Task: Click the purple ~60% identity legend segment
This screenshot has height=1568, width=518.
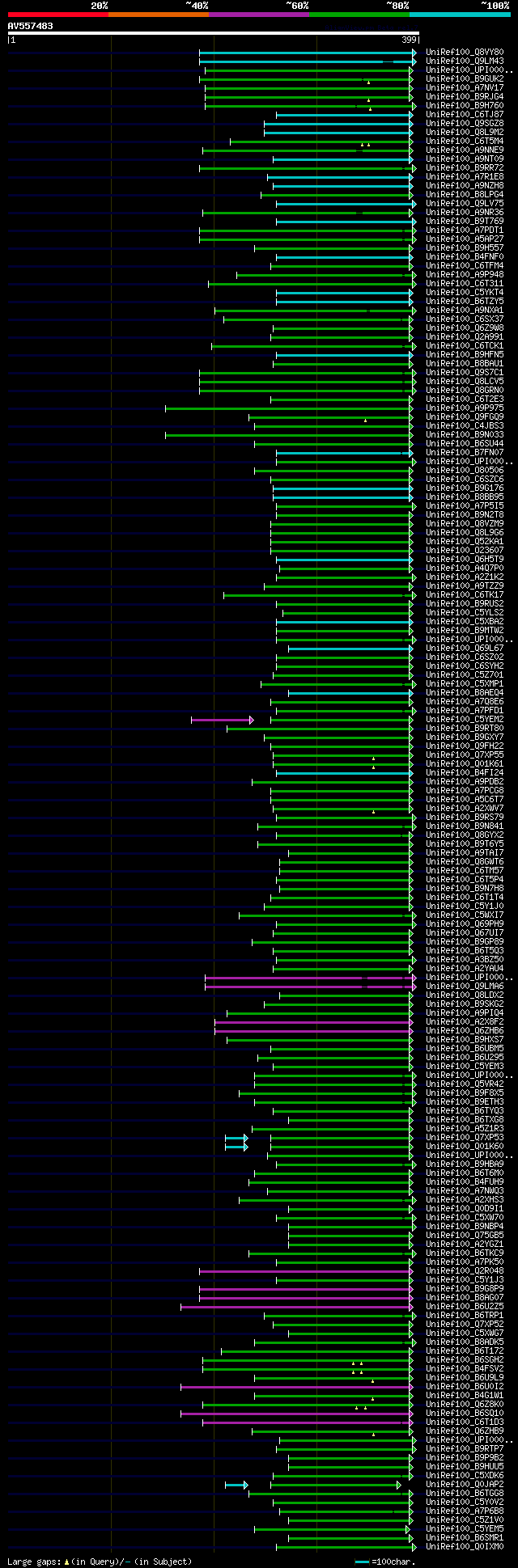Action: [259, 14]
